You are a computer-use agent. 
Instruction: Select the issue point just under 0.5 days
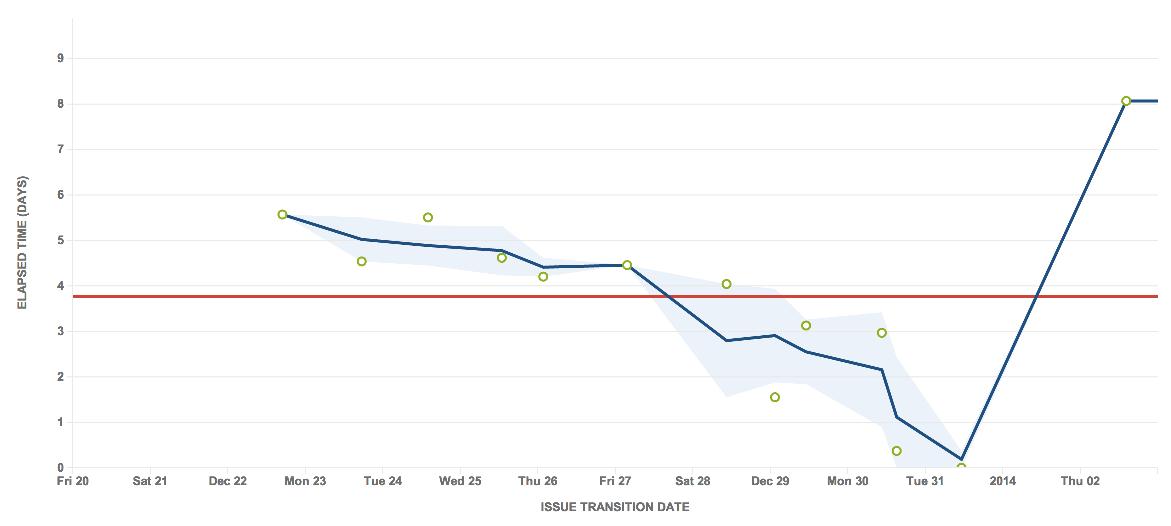click(x=897, y=451)
